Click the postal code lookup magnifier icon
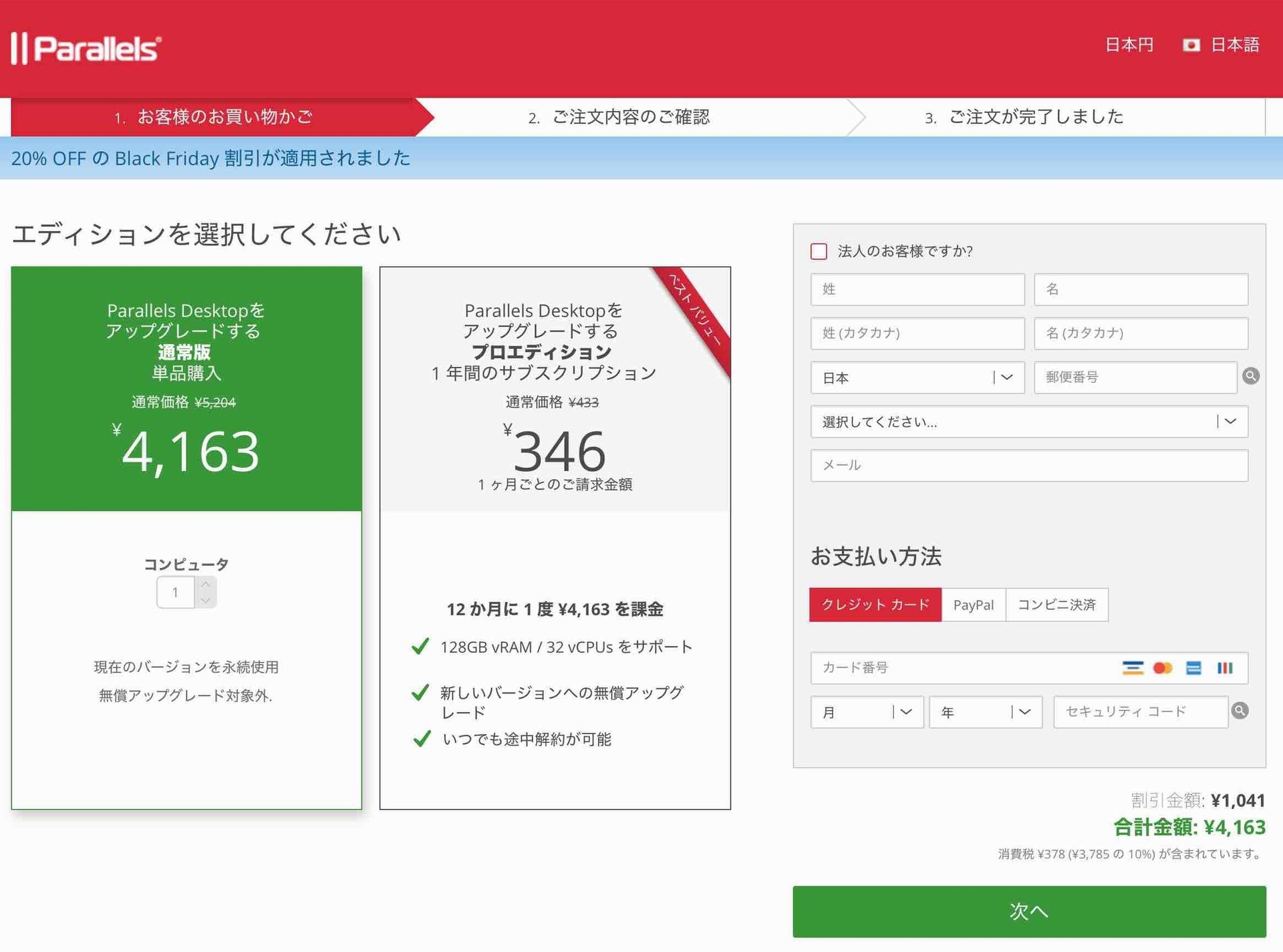Screen dimensions: 1283x952 tap(1251, 376)
